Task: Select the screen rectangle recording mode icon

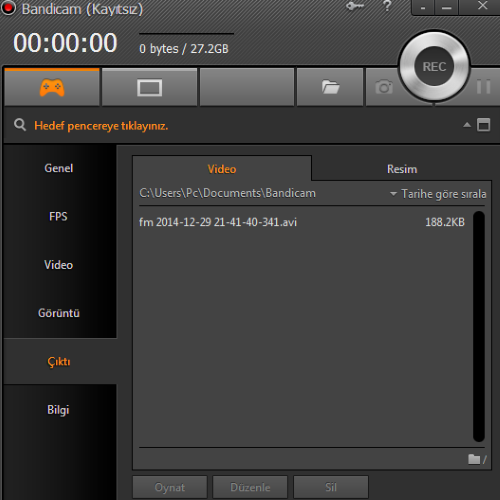Action: coord(149,88)
